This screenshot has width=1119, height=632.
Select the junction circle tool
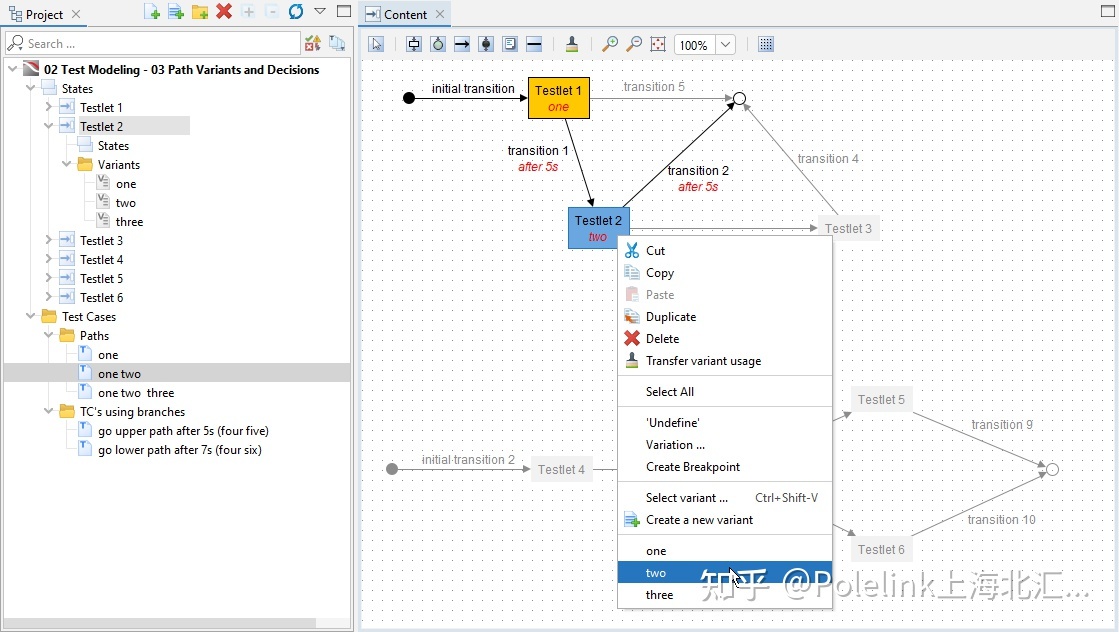[x=438, y=44]
